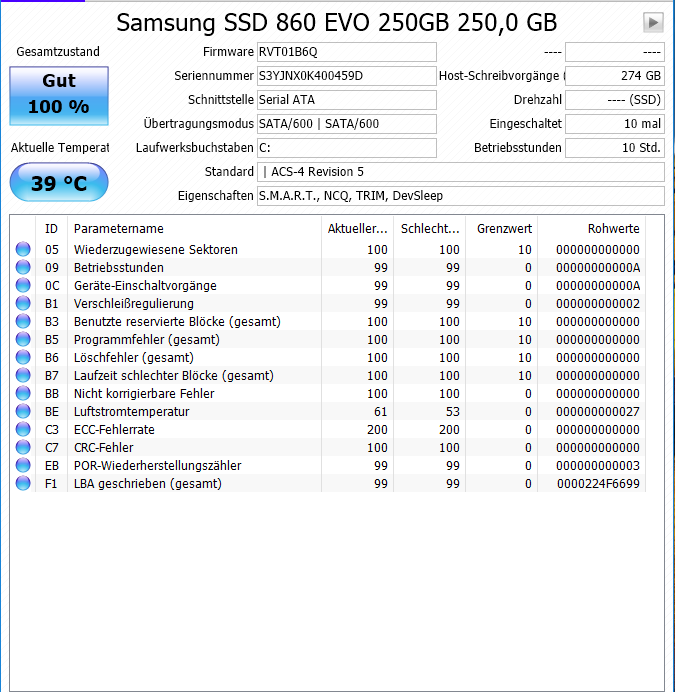Sort by the ID column header

(51, 229)
